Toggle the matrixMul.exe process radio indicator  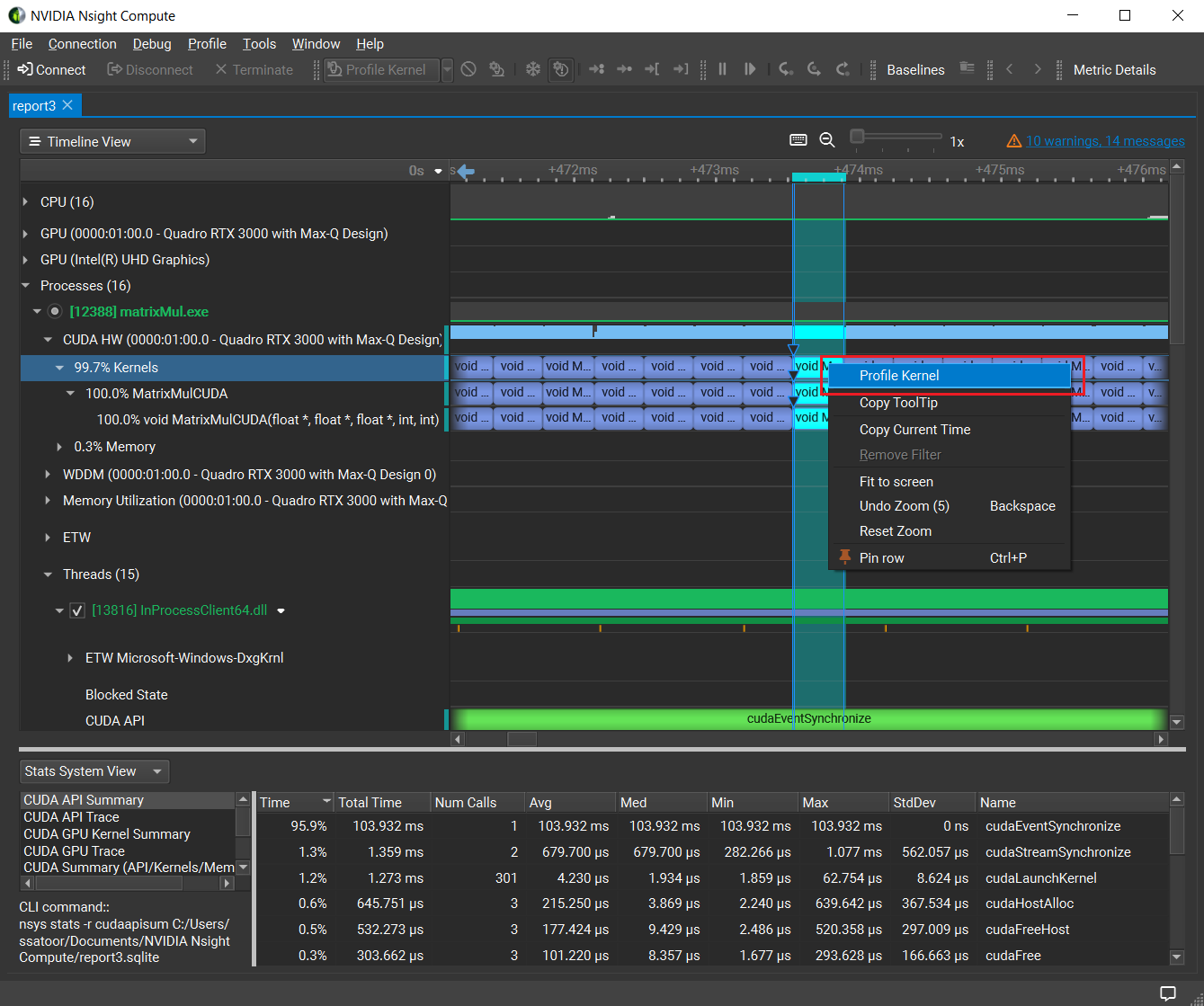pos(55,312)
